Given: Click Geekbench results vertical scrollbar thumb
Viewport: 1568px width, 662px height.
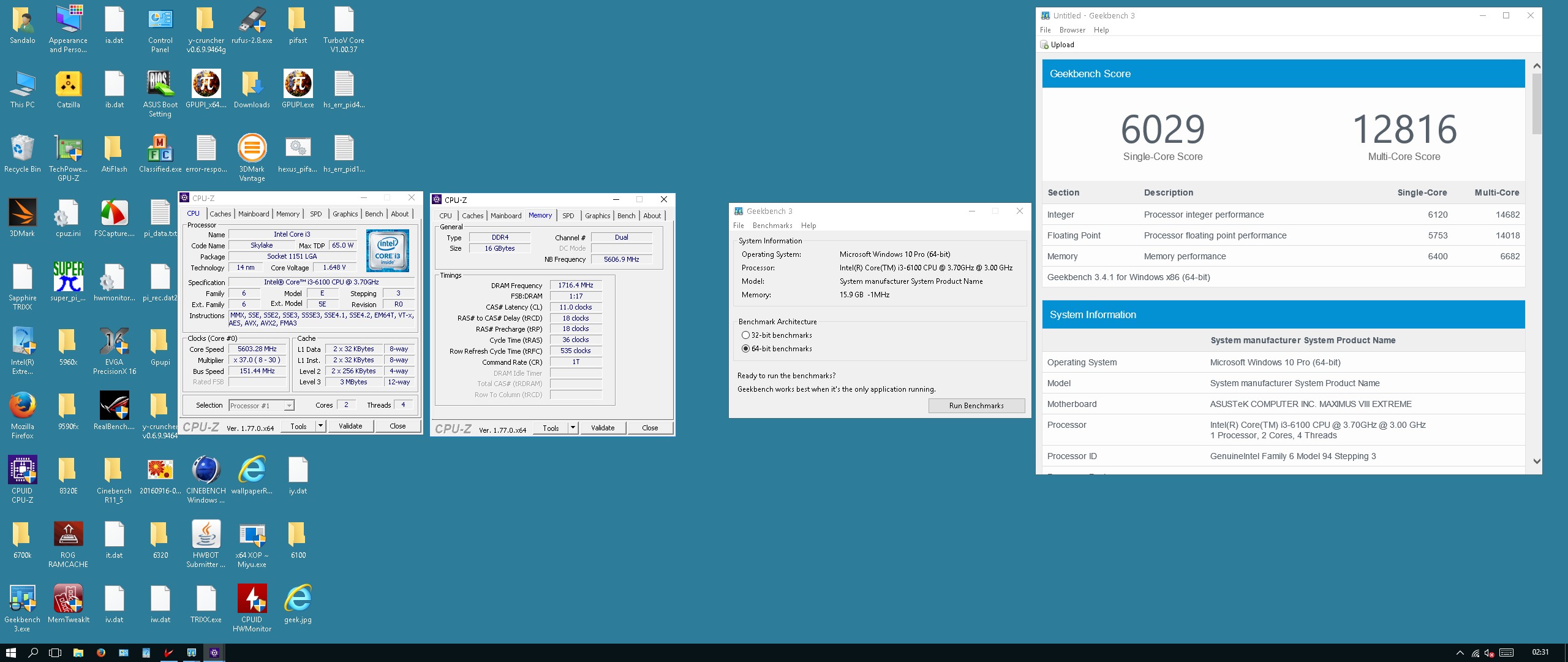Looking at the screenshot, I should [x=1536, y=104].
